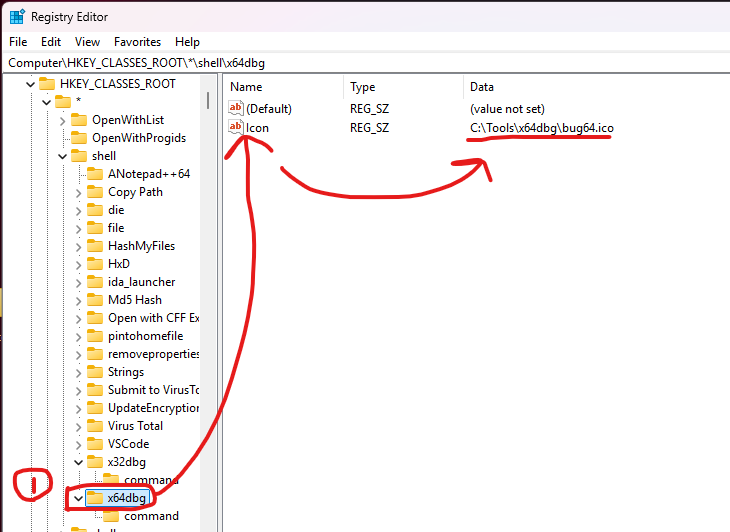730x532 pixels.
Task: Expand the die key
Action: 78,211
